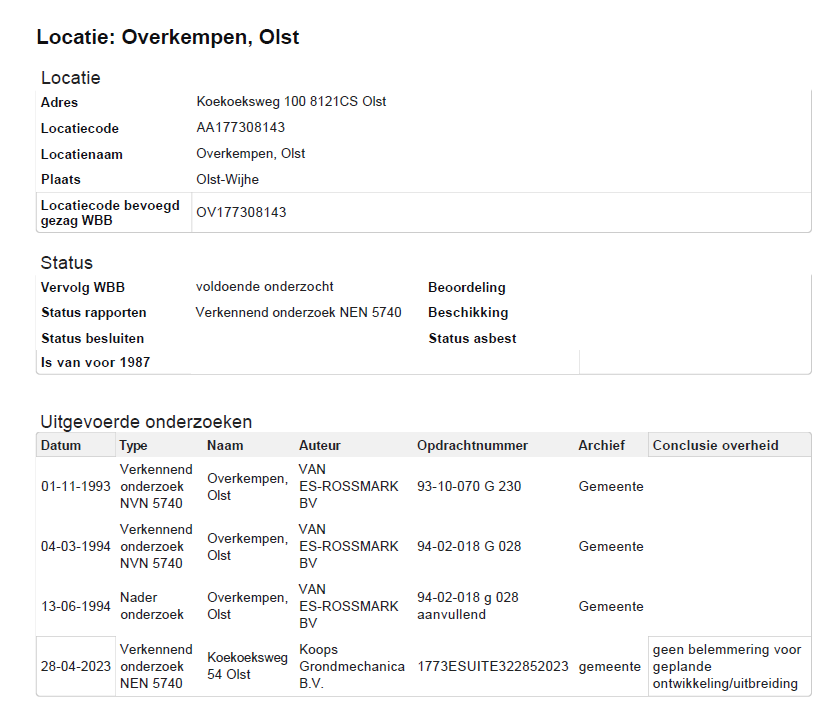Screen dimensions: 837x710
Task: Click the 'Status asbest' label
Action: click(x=472, y=338)
